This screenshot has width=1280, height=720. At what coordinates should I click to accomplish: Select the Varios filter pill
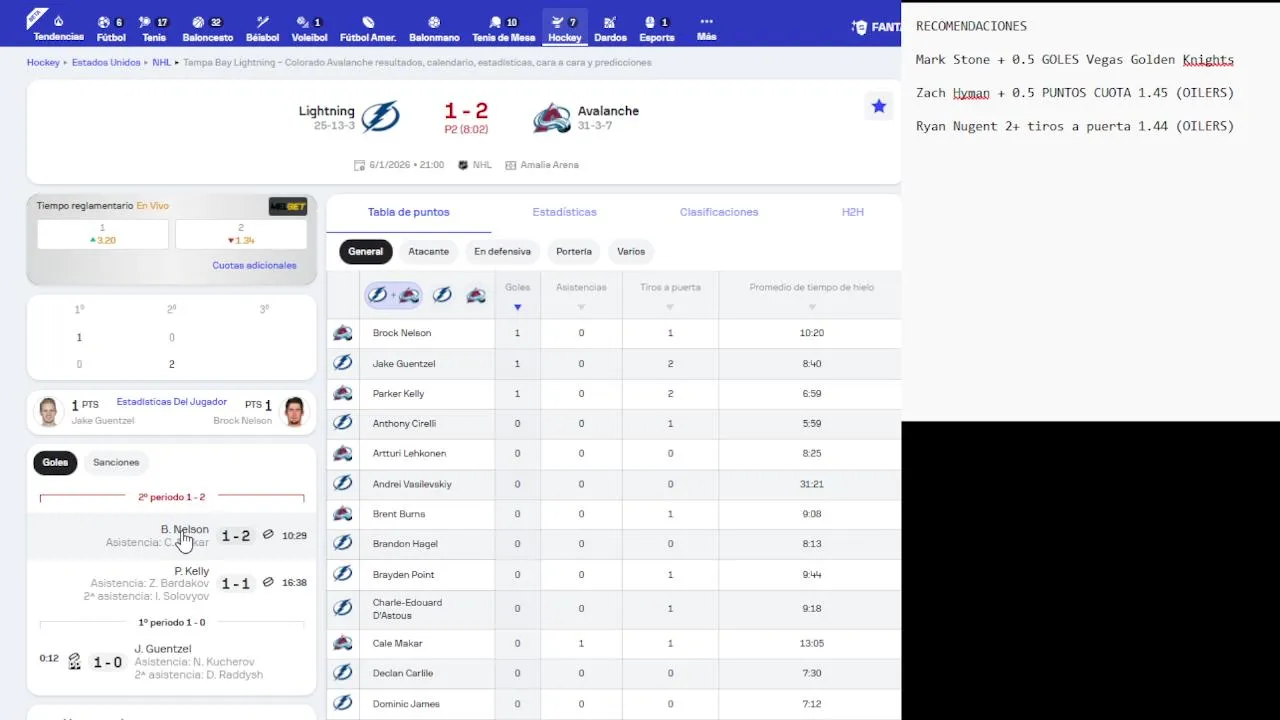coord(631,252)
